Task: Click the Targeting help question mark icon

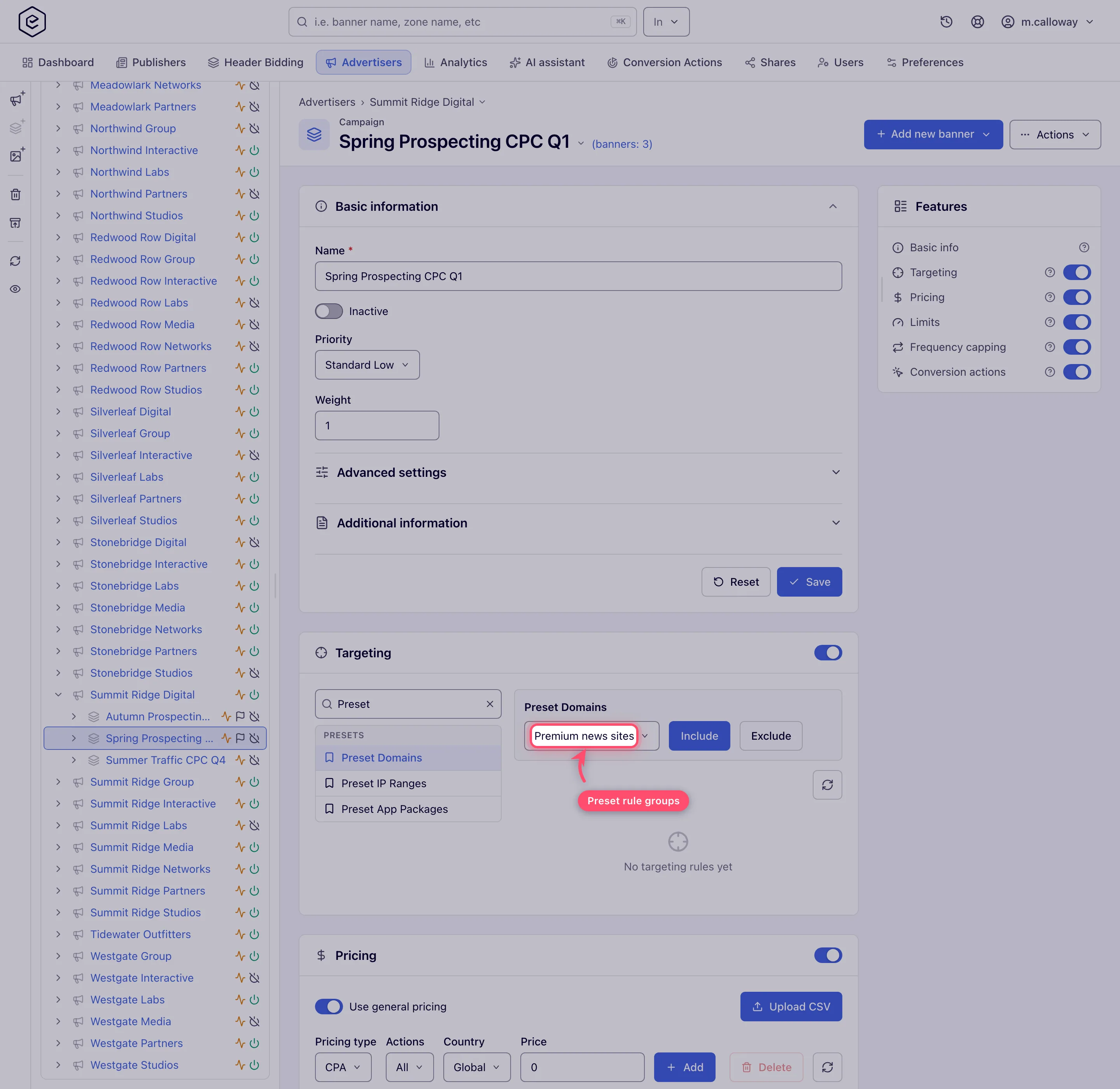Action: tap(1050, 272)
